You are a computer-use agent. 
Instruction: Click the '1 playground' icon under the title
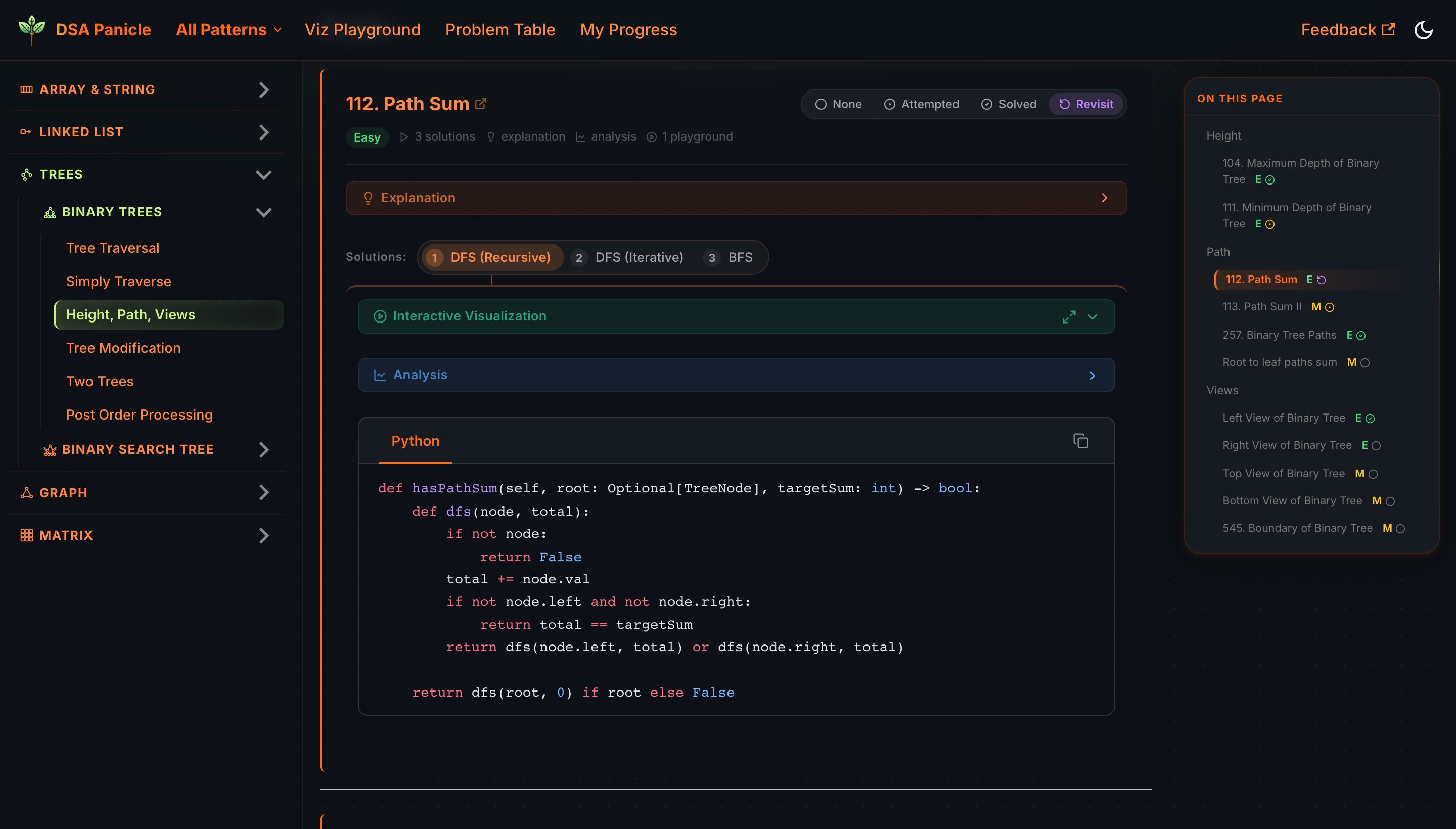coord(652,136)
